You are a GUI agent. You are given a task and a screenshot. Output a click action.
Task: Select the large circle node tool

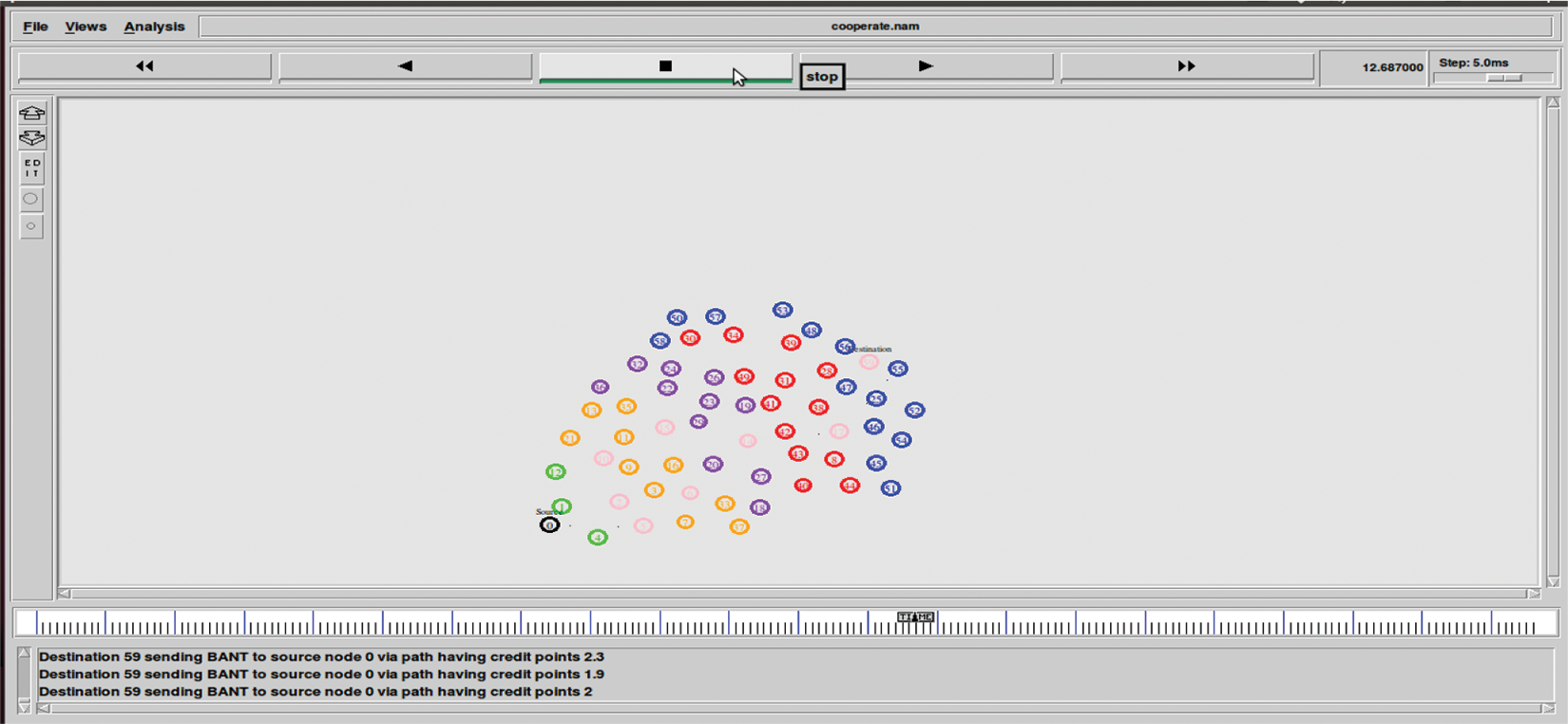point(31,200)
